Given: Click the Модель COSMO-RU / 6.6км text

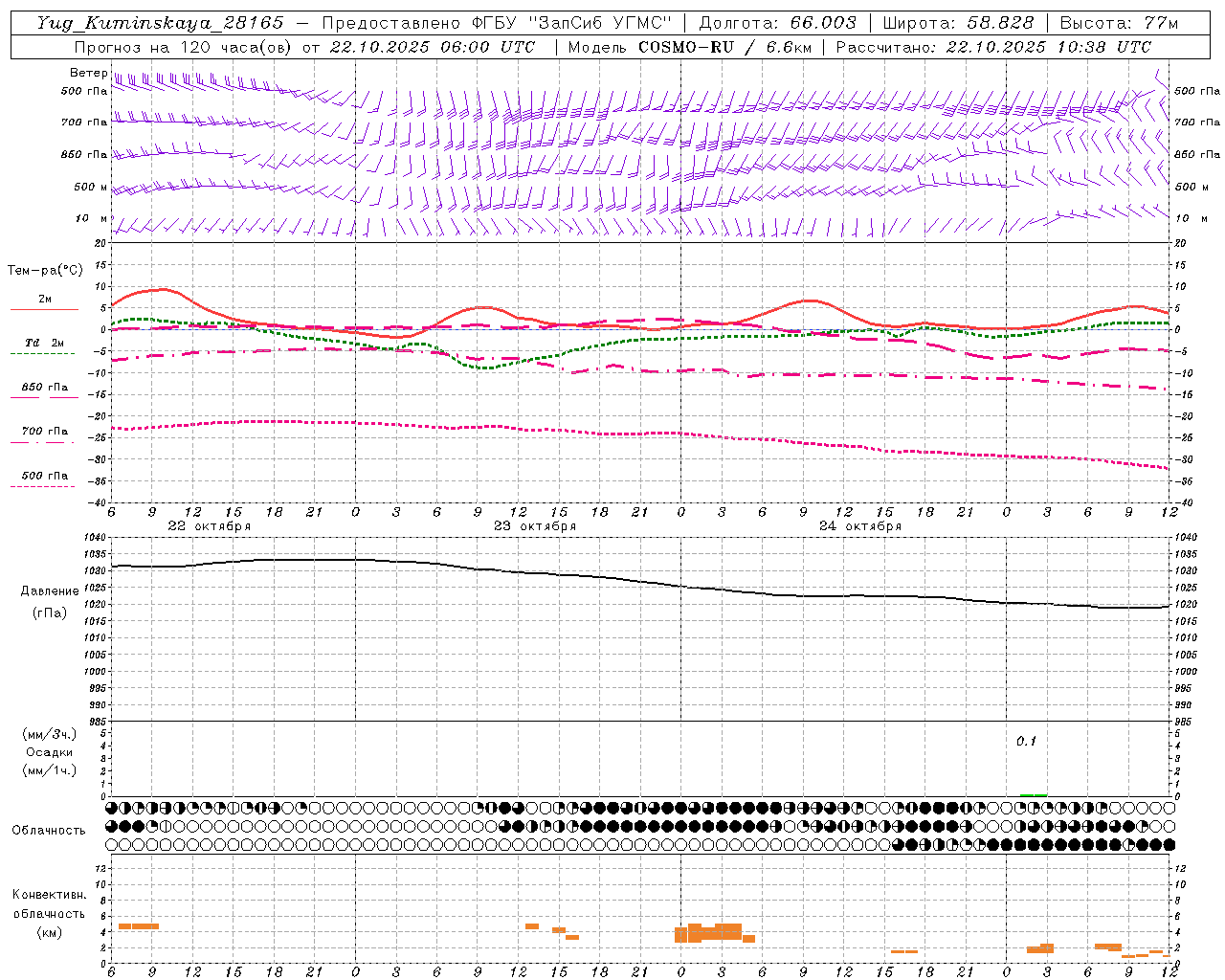Looking at the screenshot, I should (689, 47).
